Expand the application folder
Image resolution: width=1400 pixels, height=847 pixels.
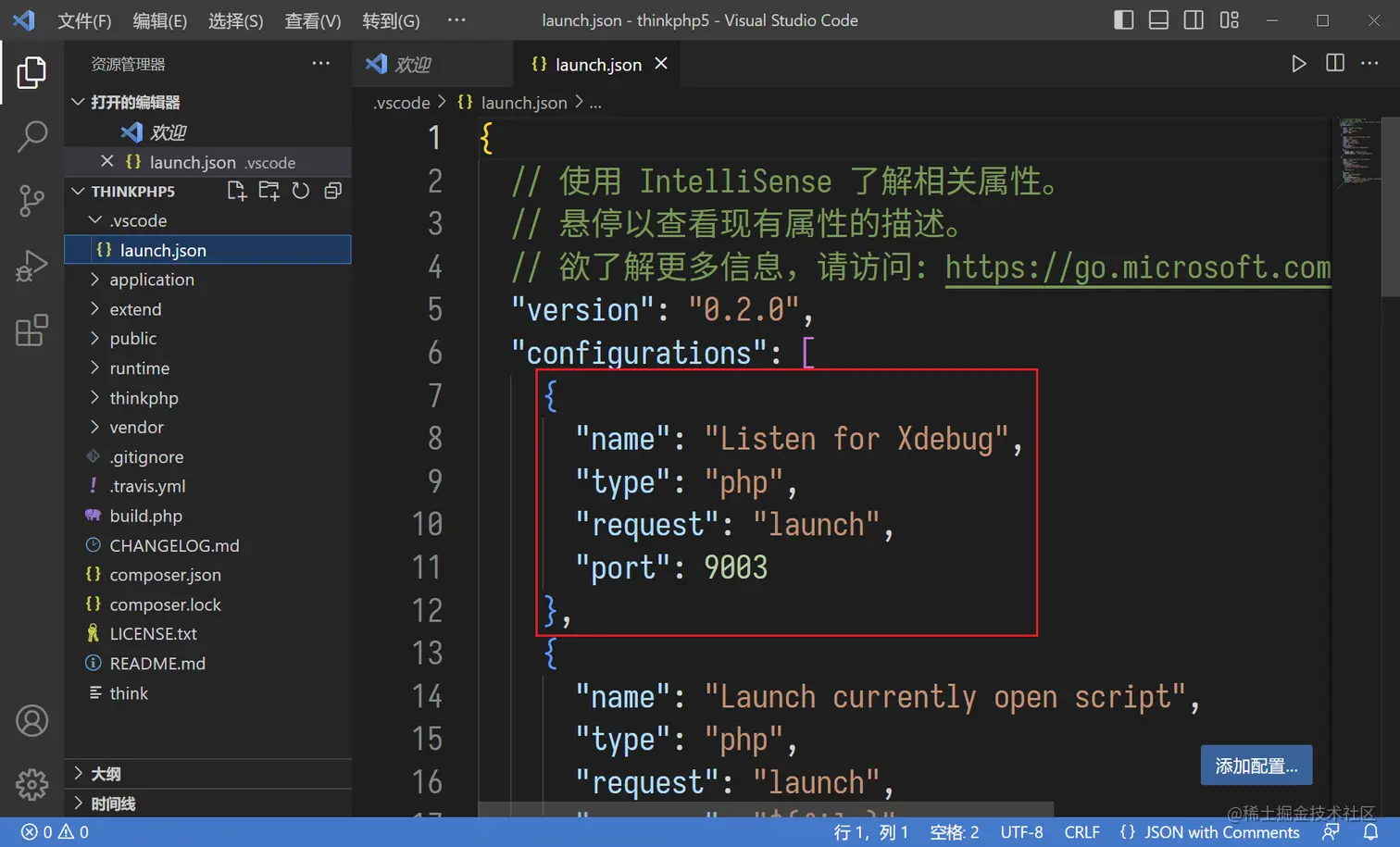94,279
